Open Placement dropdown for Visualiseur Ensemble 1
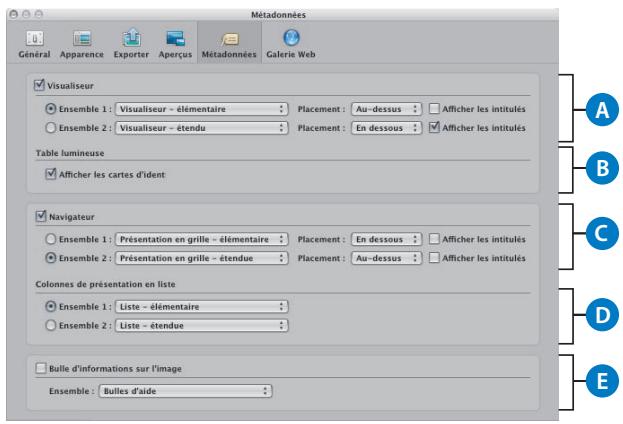Image resolution: width=623 pixels, height=424 pixels. coord(386,109)
